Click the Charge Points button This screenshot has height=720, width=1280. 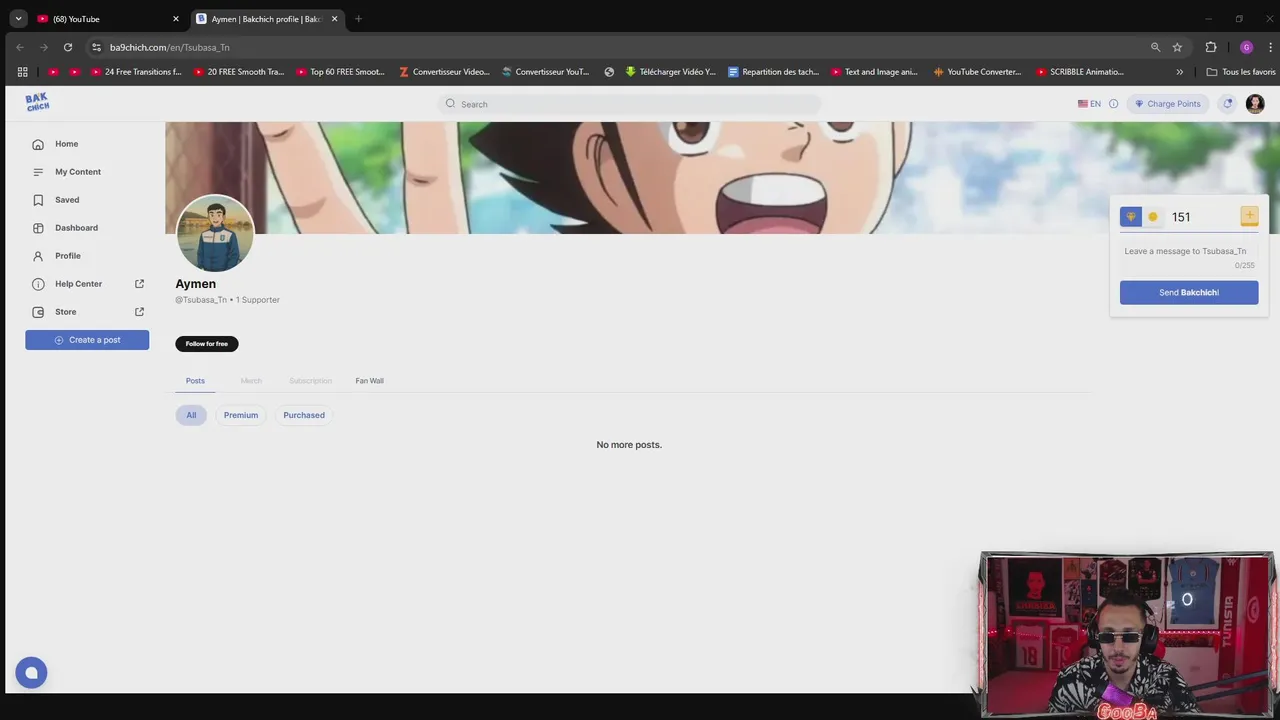pyautogui.click(x=1167, y=104)
